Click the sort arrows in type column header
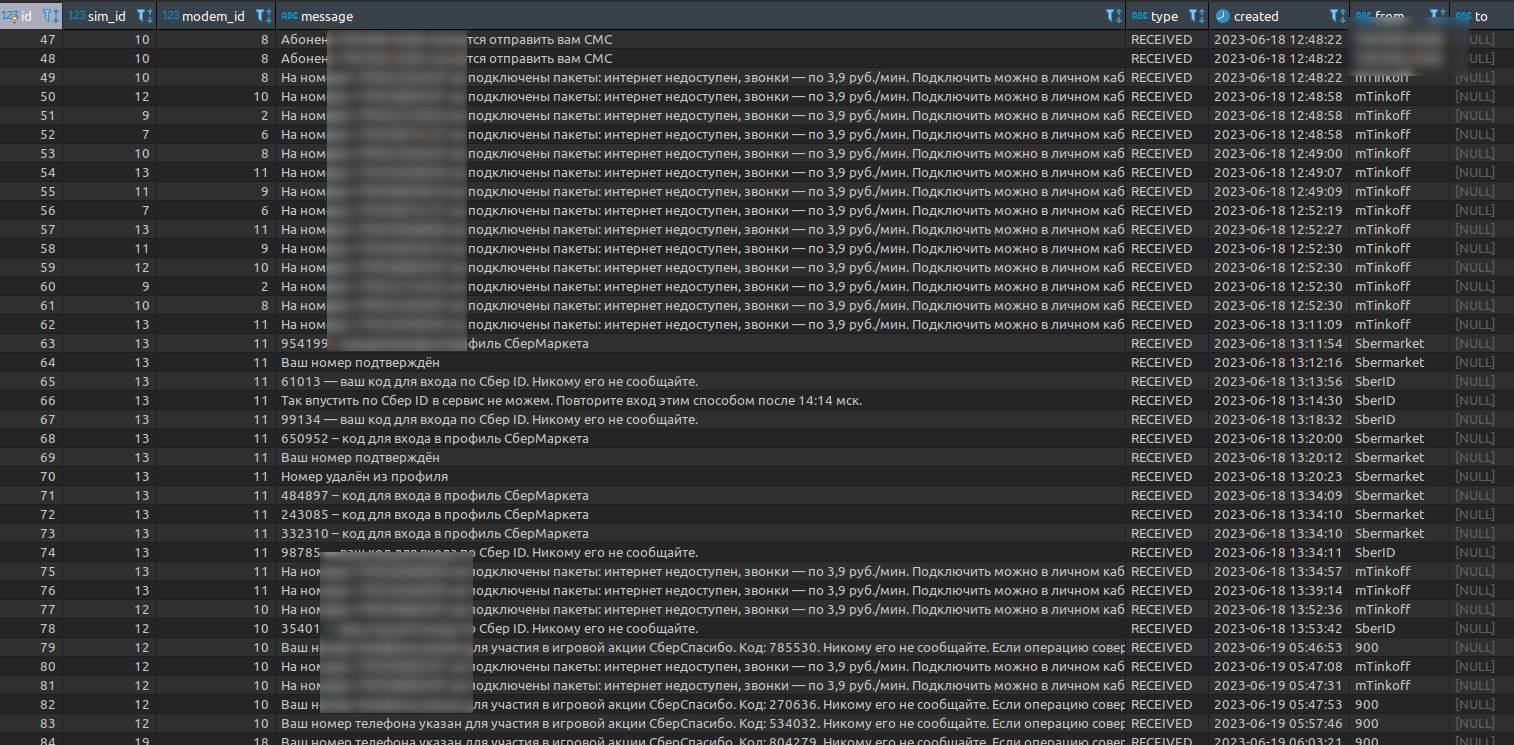Image resolution: width=1514 pixels, height=745 pixels. pyautogui.click(x=1203, y=16)
